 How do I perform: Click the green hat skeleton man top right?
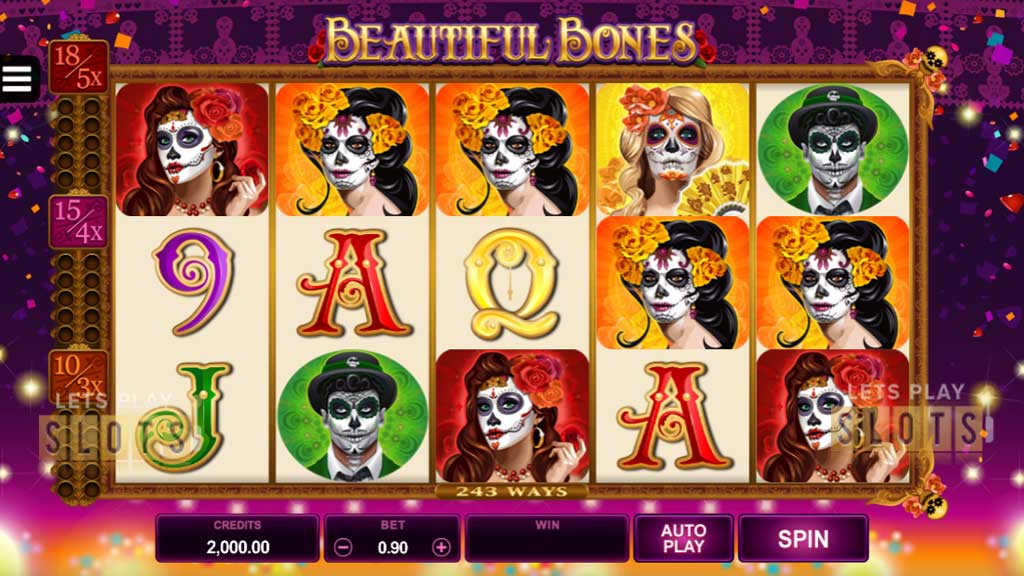[x=833, y=150]
